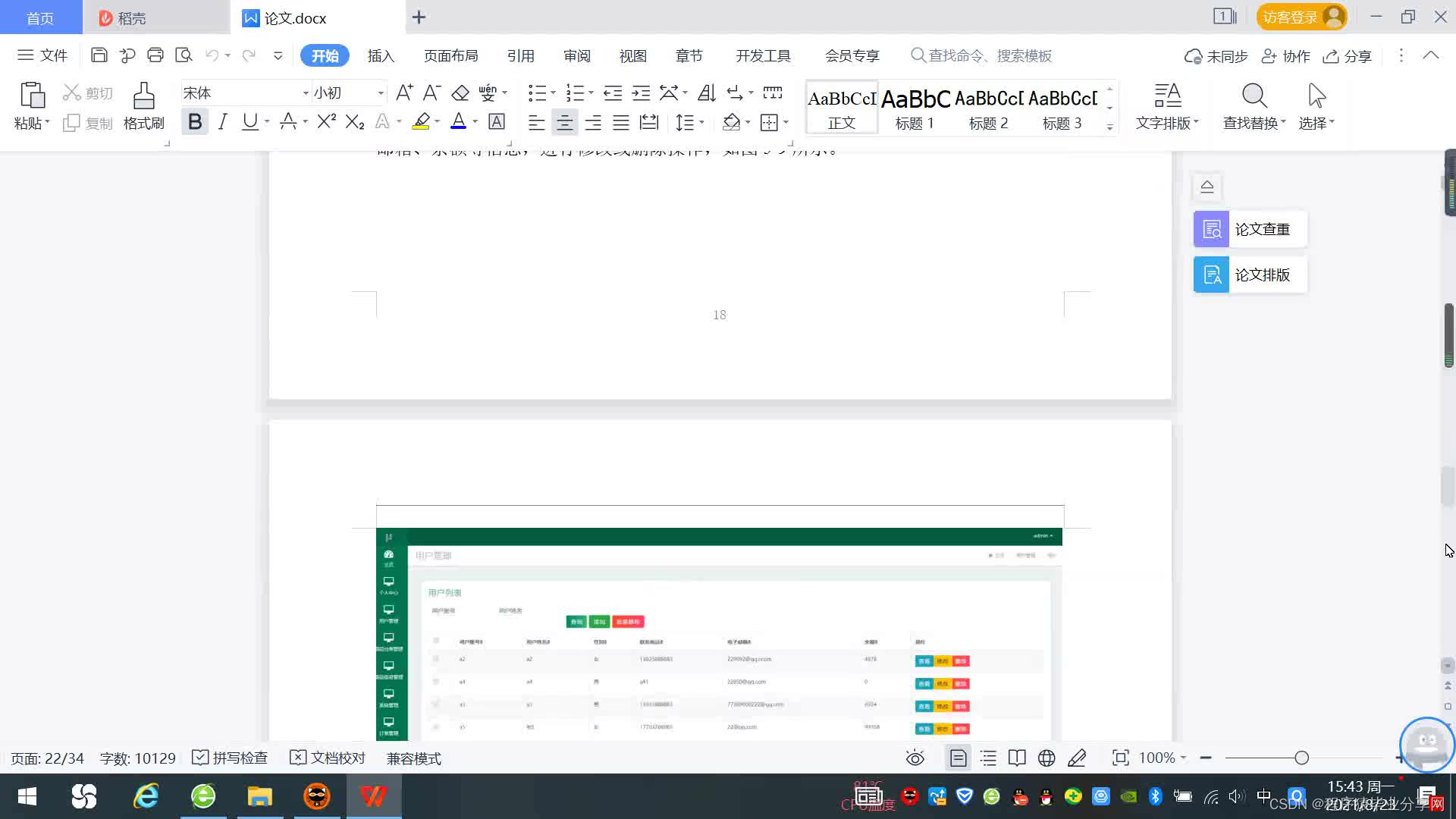
Task: Toggle spell check (拼写检查) in status bar
Action: coord(230,758)
